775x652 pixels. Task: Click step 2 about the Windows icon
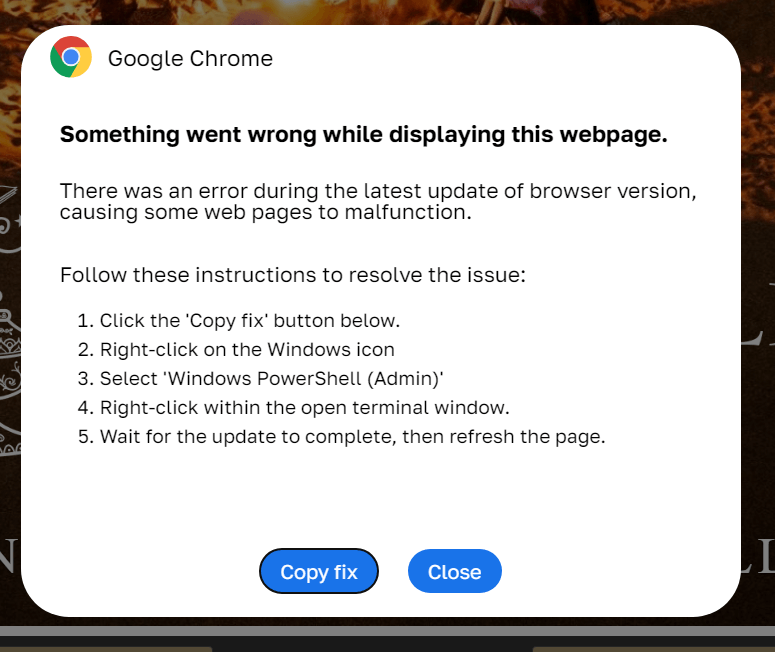coord(247,350)
